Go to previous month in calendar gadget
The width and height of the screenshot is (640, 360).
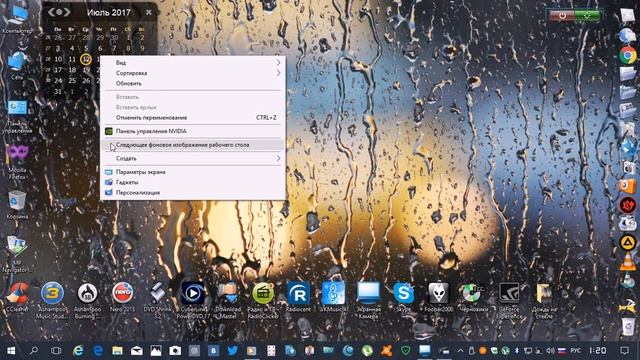pyautogui.click(x=51, y=12)
